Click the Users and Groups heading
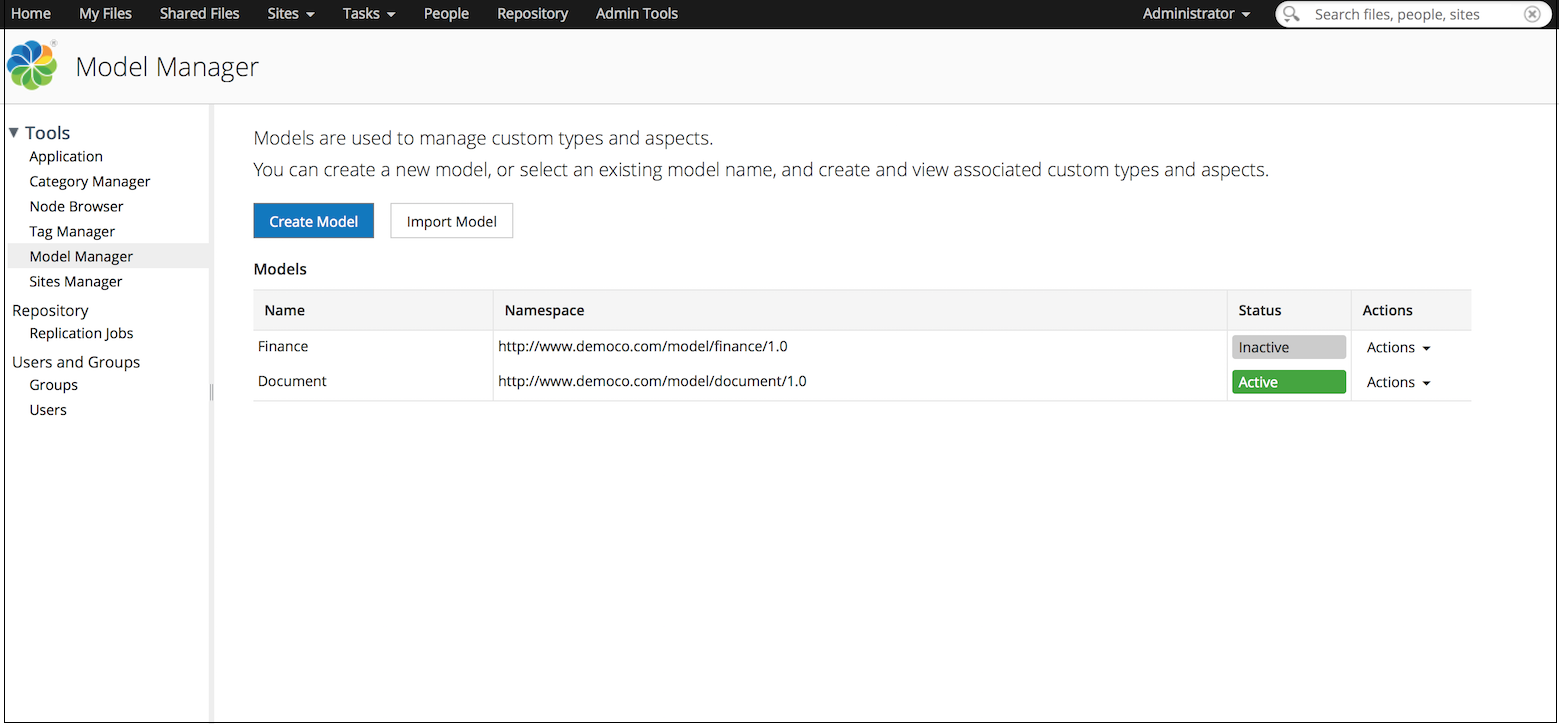 click(76, 362)
